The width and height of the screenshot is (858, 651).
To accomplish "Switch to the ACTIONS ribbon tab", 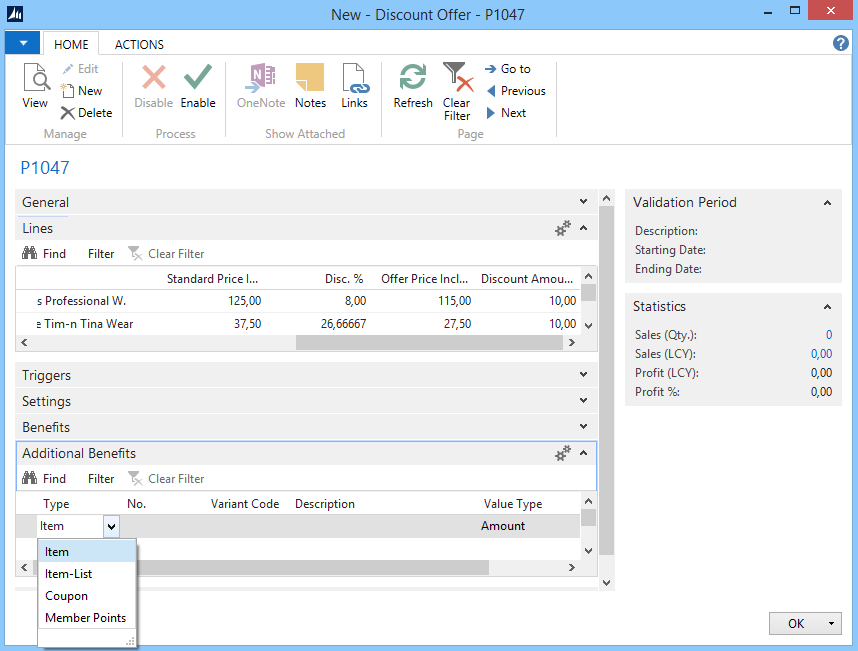I will coord(139,44).
